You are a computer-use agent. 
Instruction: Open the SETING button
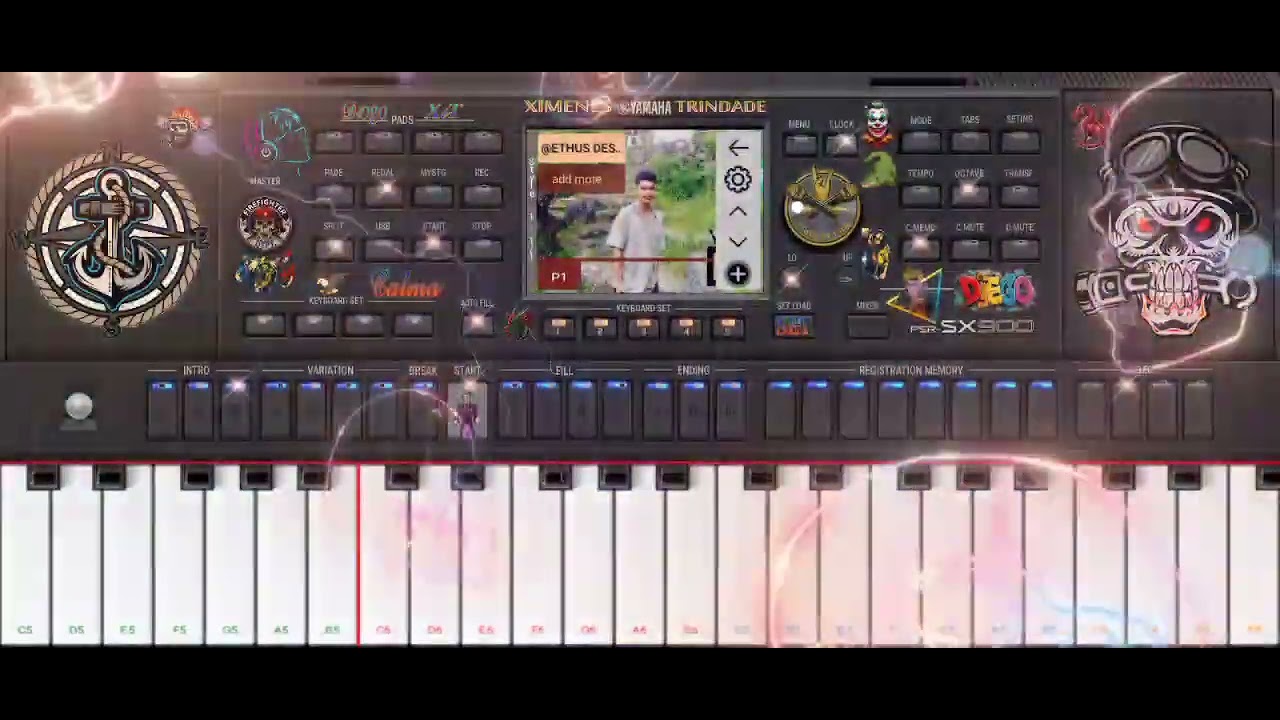point(1019,140)
